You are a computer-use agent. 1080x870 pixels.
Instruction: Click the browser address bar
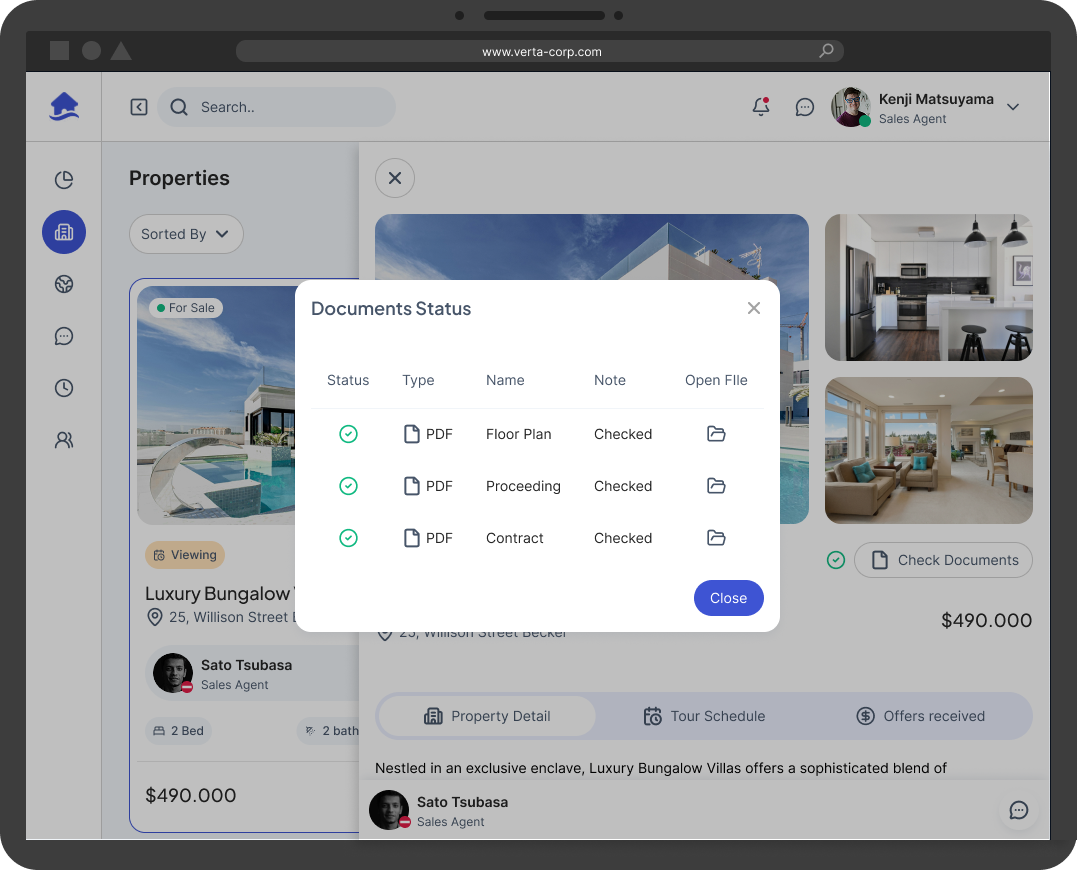[x=540, y=51]
